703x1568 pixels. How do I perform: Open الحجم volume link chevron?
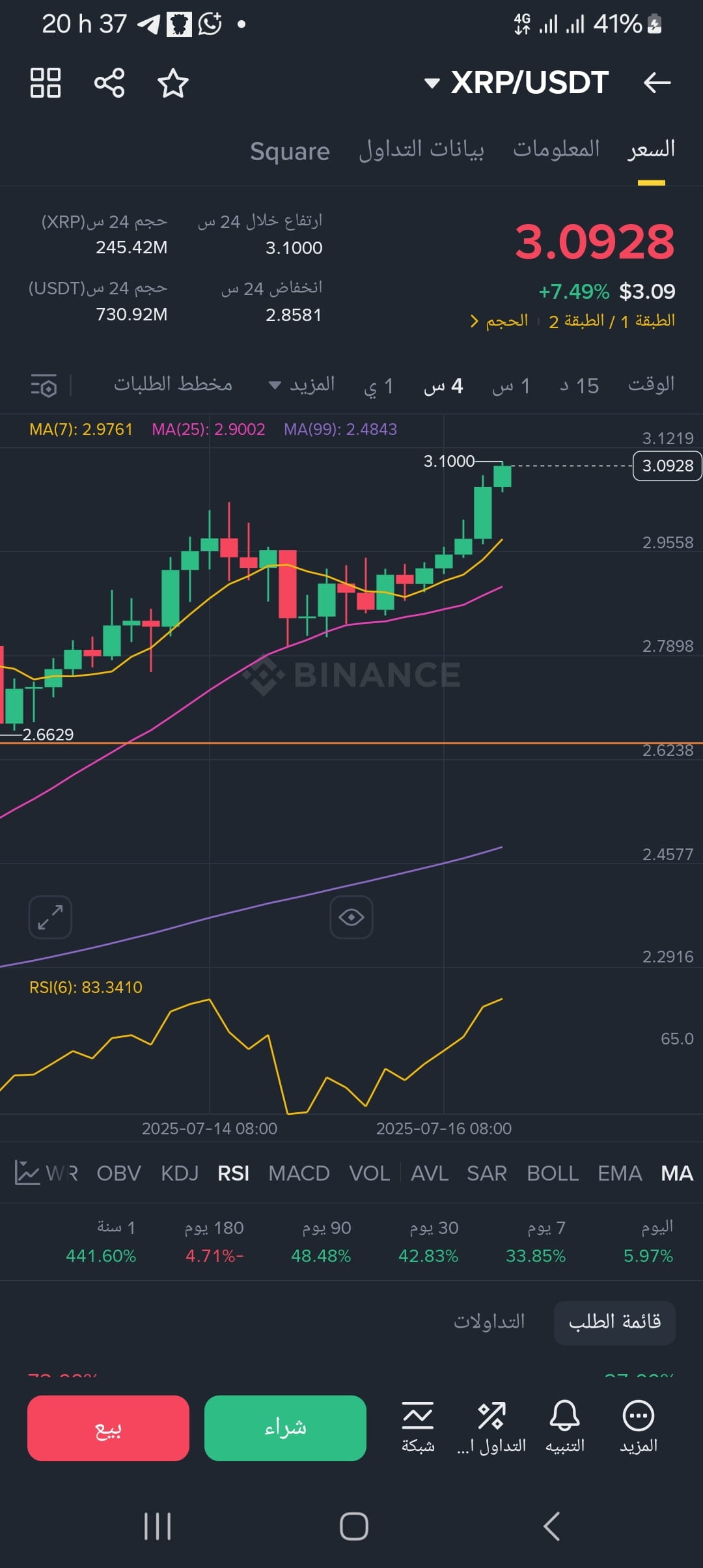click(x=499, y=321)
